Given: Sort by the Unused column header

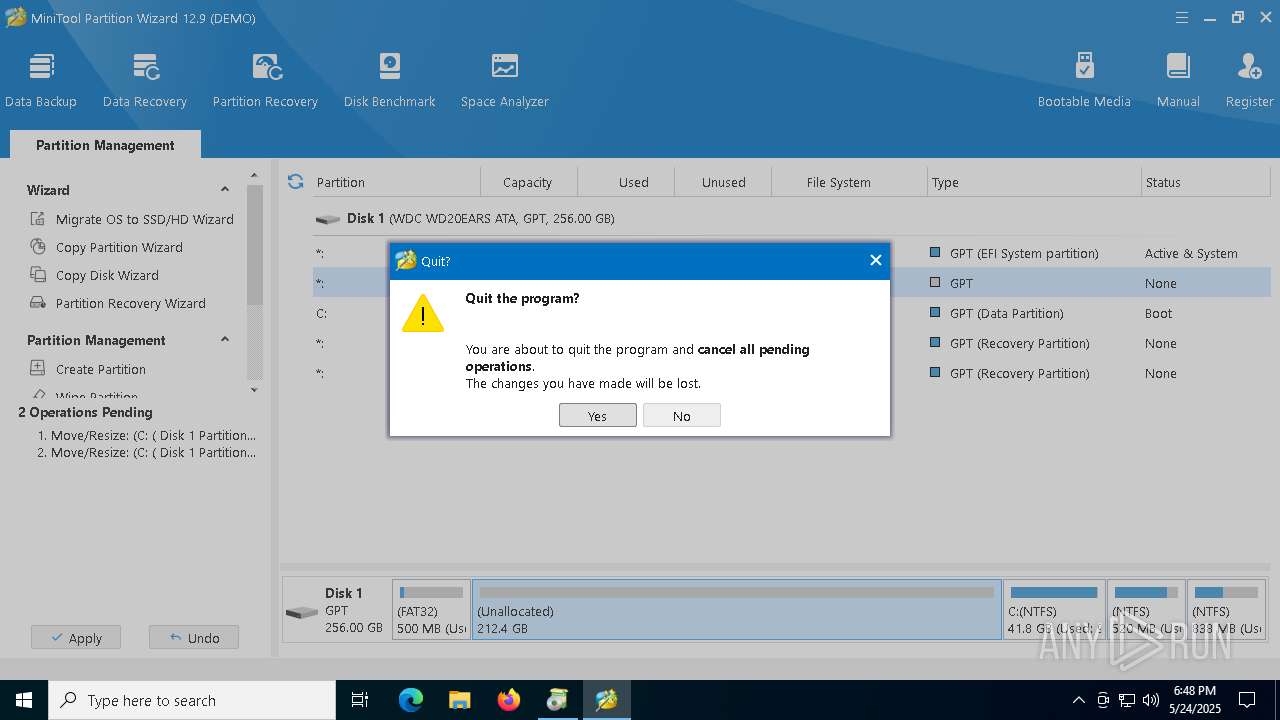Looking at the screenshot, I should [x=724, y=182].
